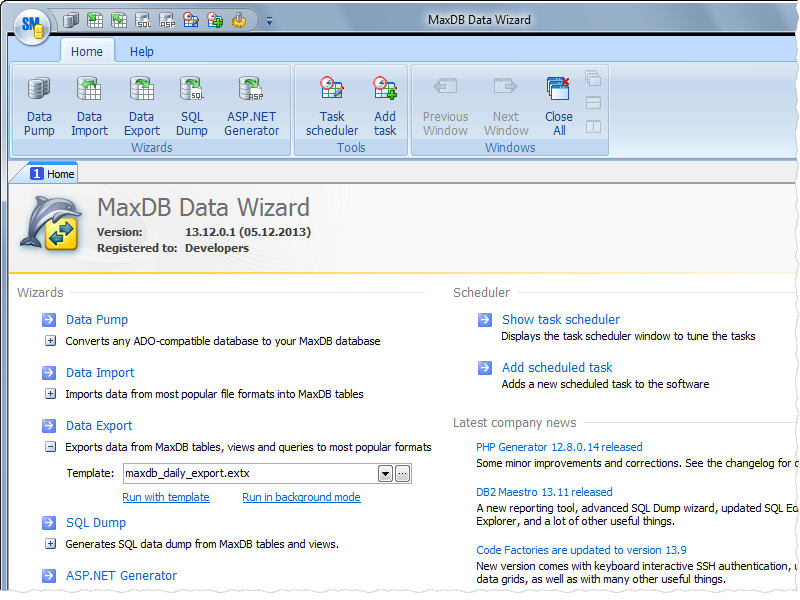This screenshot has width=800, height=600.
Task: Open Task scheduler from ribbon Tools
Action: [332, 107]
